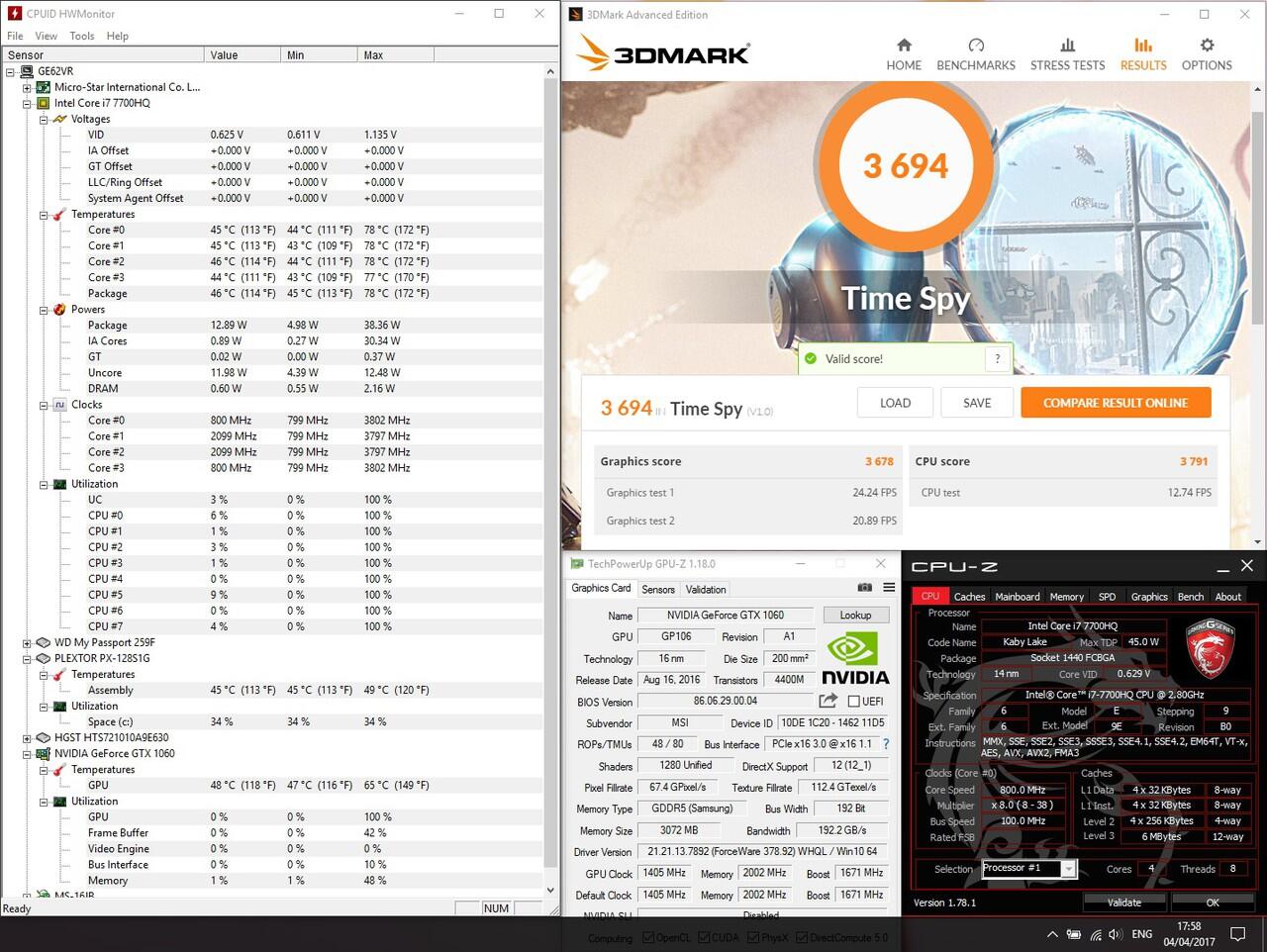Image resolution: width=1267 pixels, height=952 pixels.
Task: Click the Micro-Star International motherboard icon
Action: pyautogui.click(x=43, y=87)
